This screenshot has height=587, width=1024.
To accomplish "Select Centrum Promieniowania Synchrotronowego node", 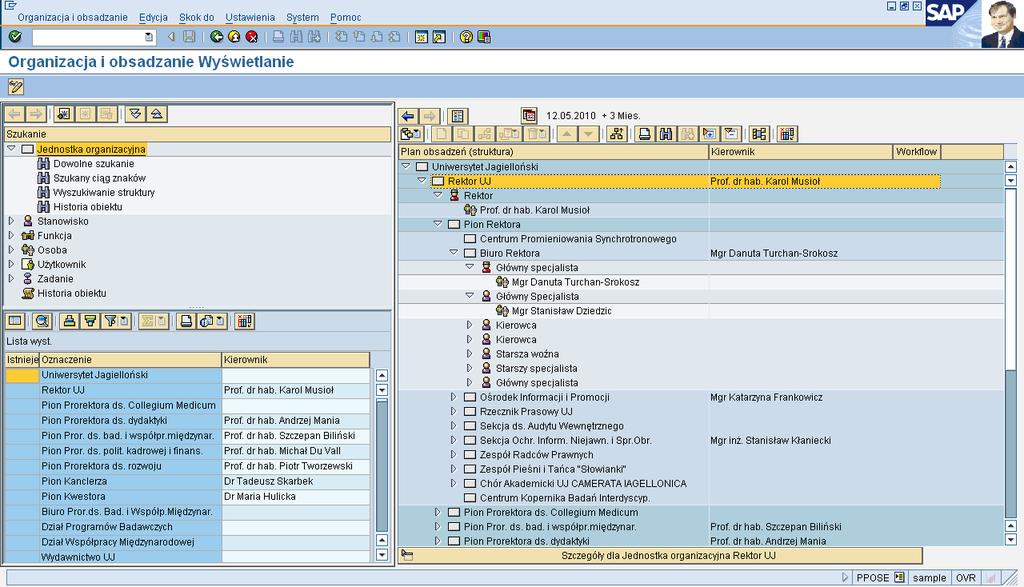I will [x=578, y=239].
